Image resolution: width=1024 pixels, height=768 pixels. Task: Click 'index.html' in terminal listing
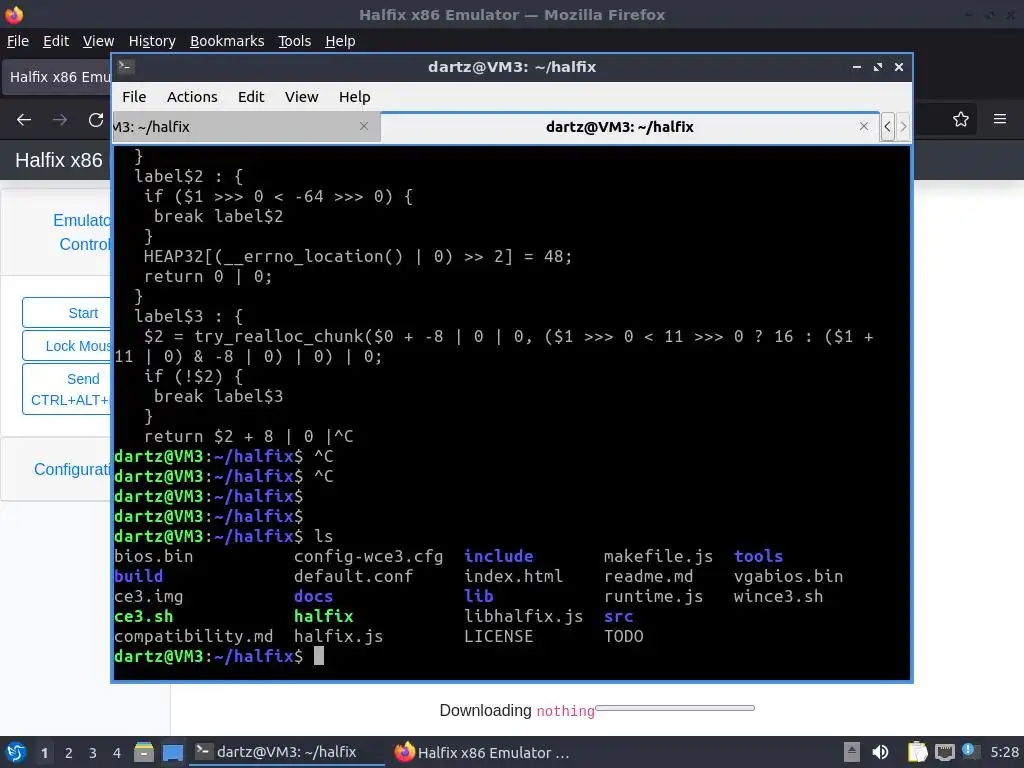(513, 576)
